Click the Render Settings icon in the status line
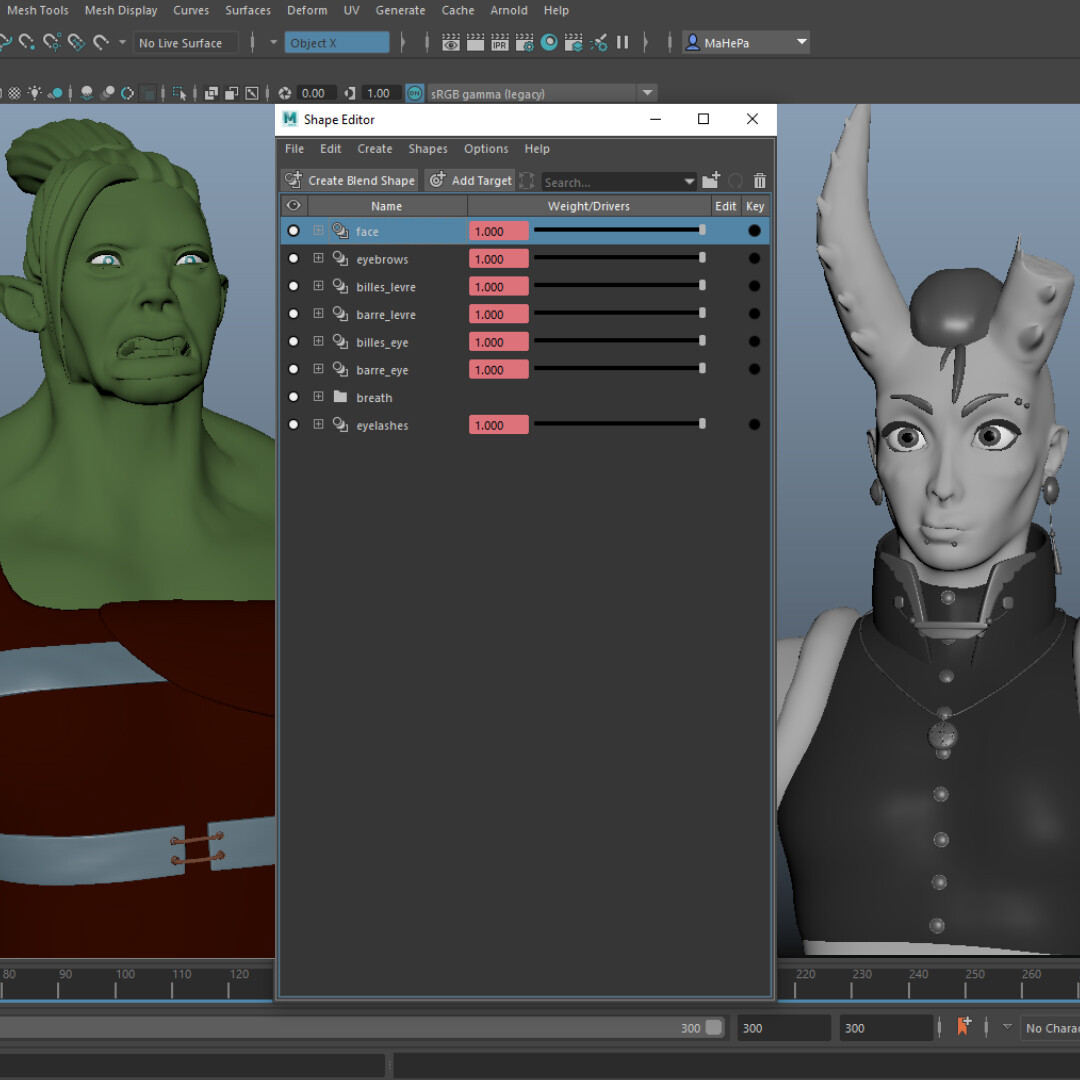Image resolution: width=1080 pixels, height=1080 pixels. [524, 43]
